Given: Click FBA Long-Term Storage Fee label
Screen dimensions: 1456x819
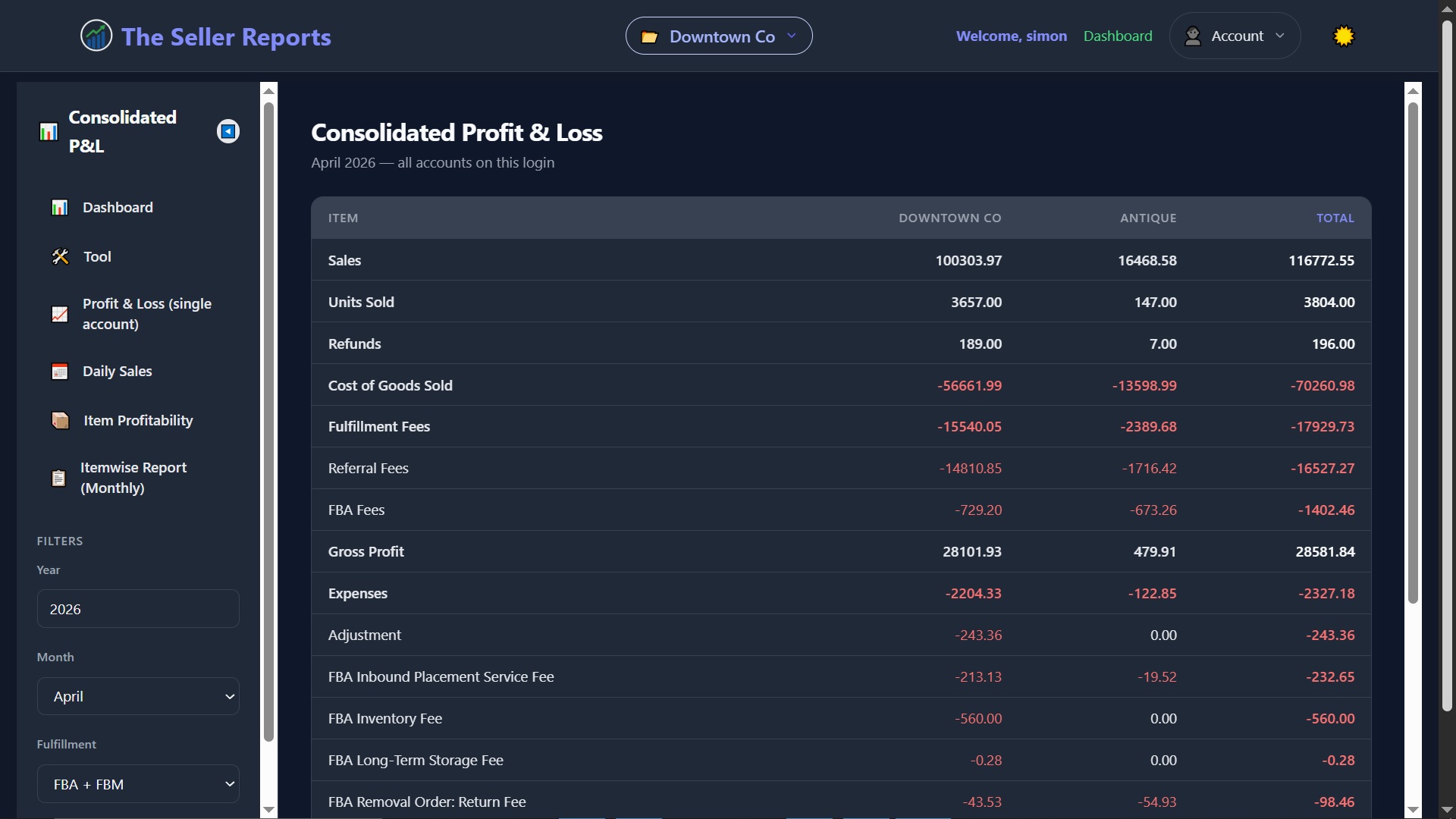Looking at the screenshot, I should click(x=416, y=760).
